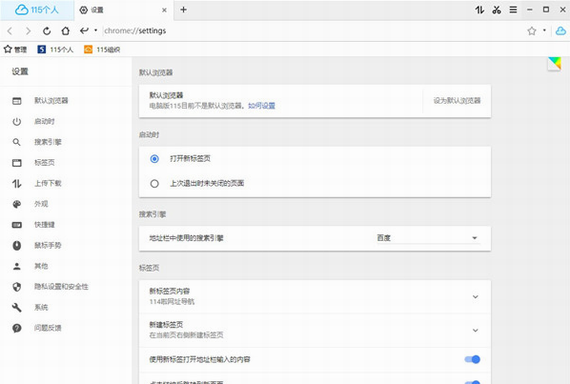Toggle 使用新标签打开地址栏输入的内容 switch
570x384 pixels.
click(472, 359)
